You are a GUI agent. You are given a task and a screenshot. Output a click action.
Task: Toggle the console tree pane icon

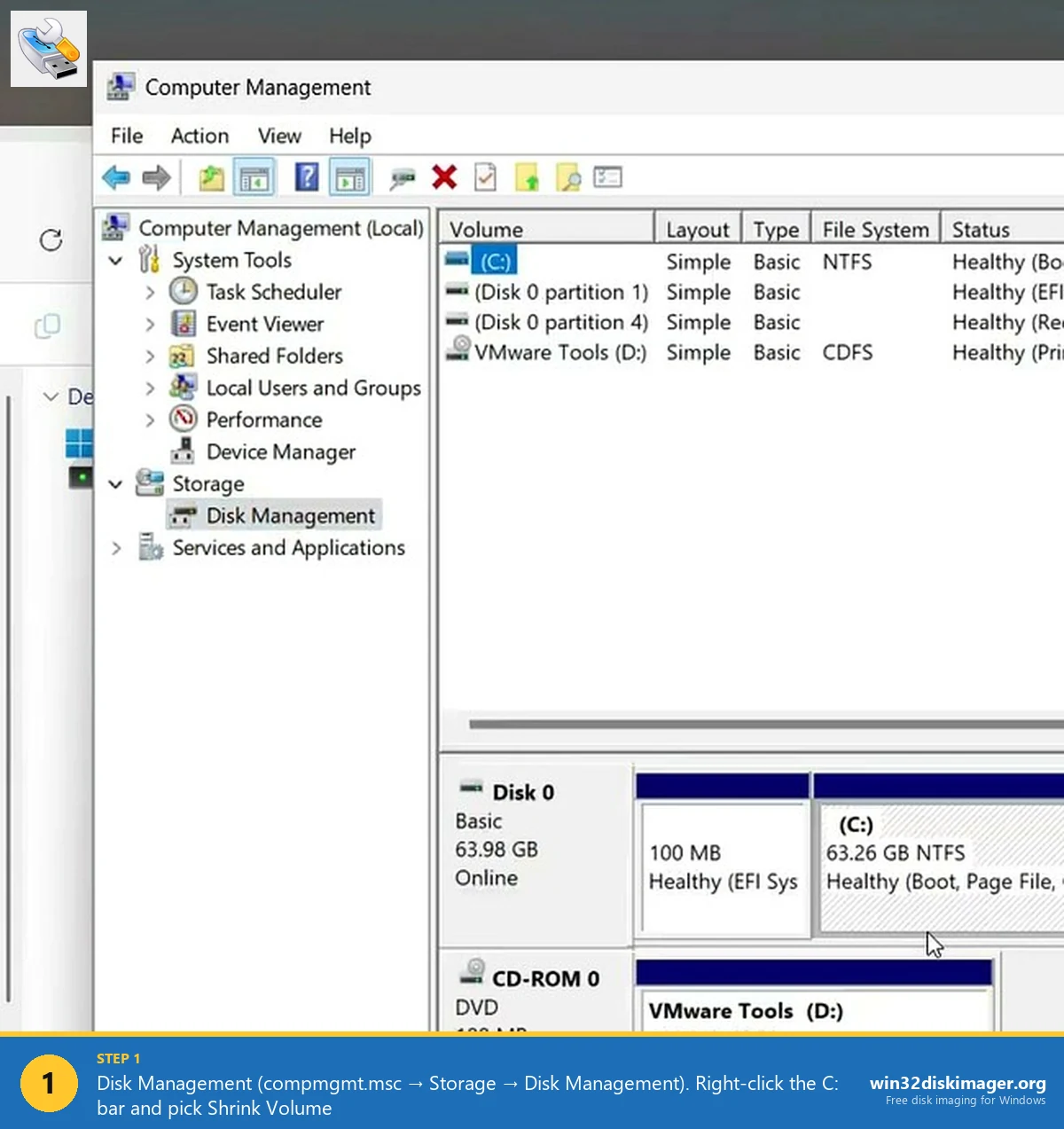[254, 176]
